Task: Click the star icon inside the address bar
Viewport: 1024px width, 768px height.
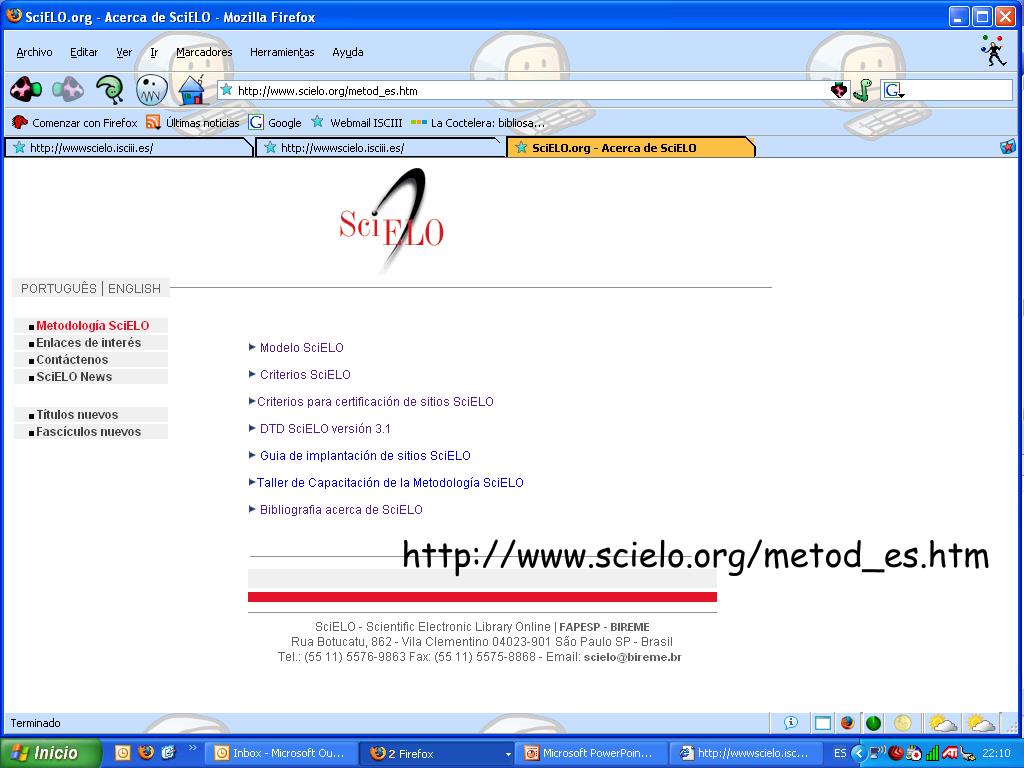Action: point(227,90)
